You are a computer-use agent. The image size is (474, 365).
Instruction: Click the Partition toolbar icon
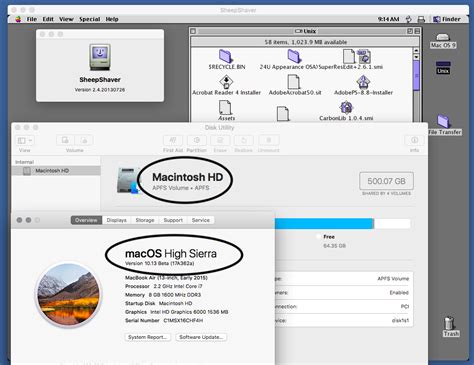pos(197,140)
